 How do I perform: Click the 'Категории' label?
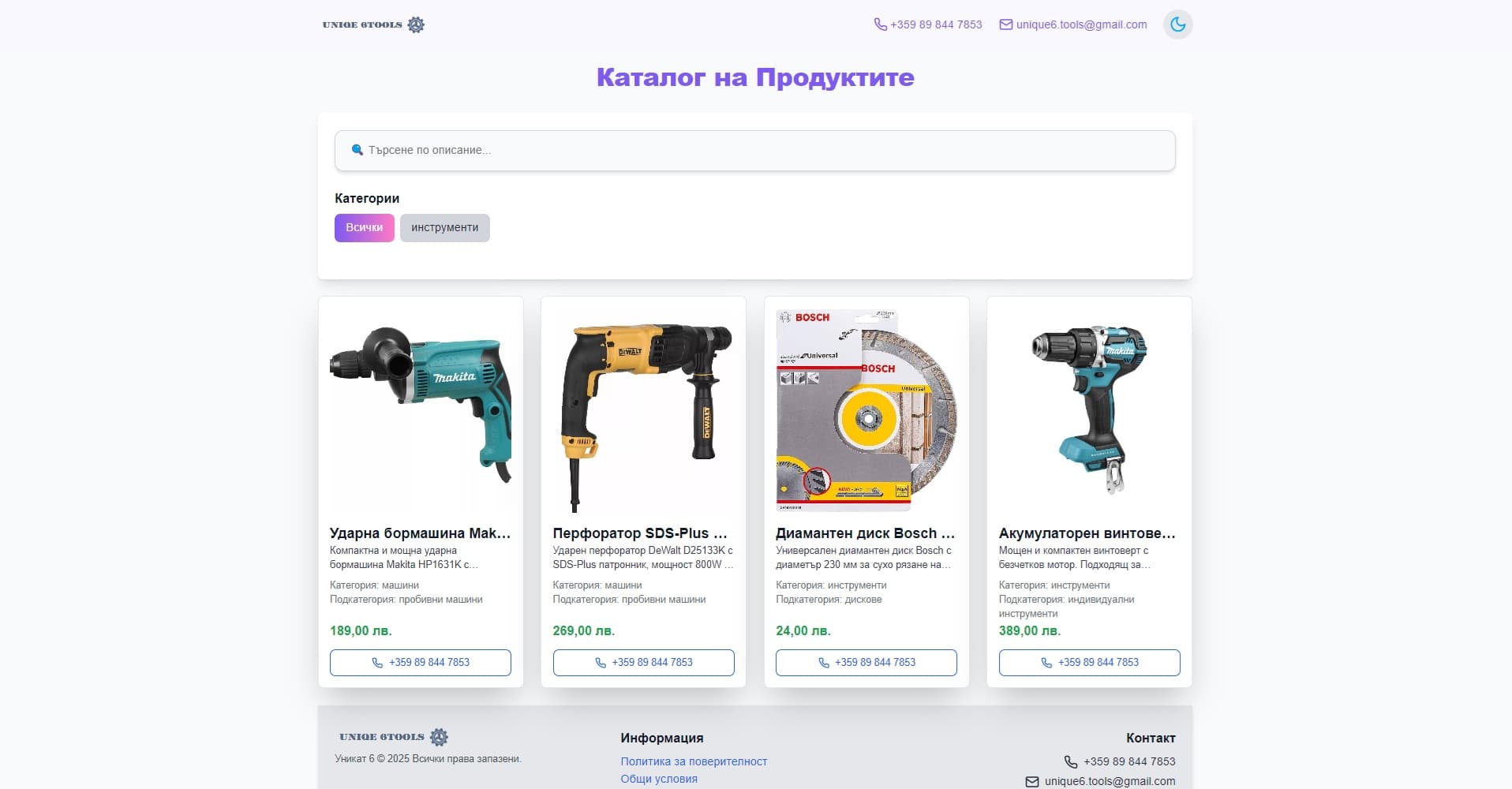(x=367, y=198)
